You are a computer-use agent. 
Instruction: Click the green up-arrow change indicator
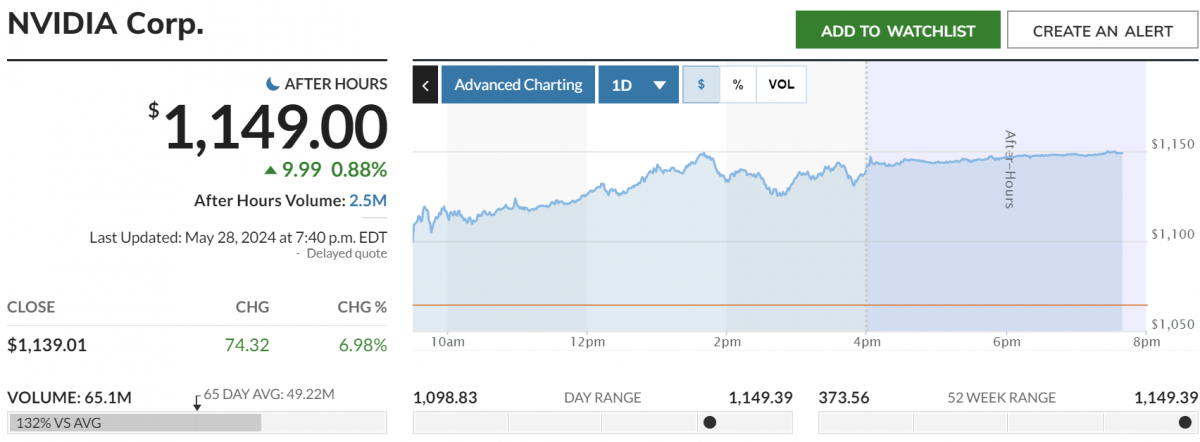click(x=271, y=169)
